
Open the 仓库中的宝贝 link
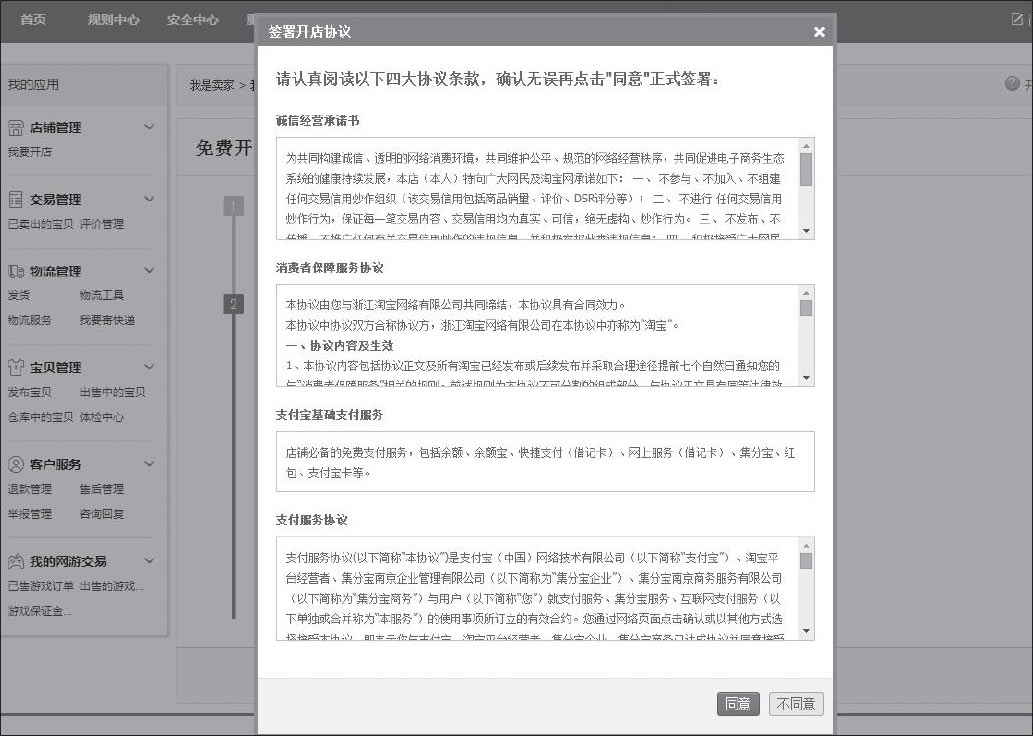tap(40, 417)
